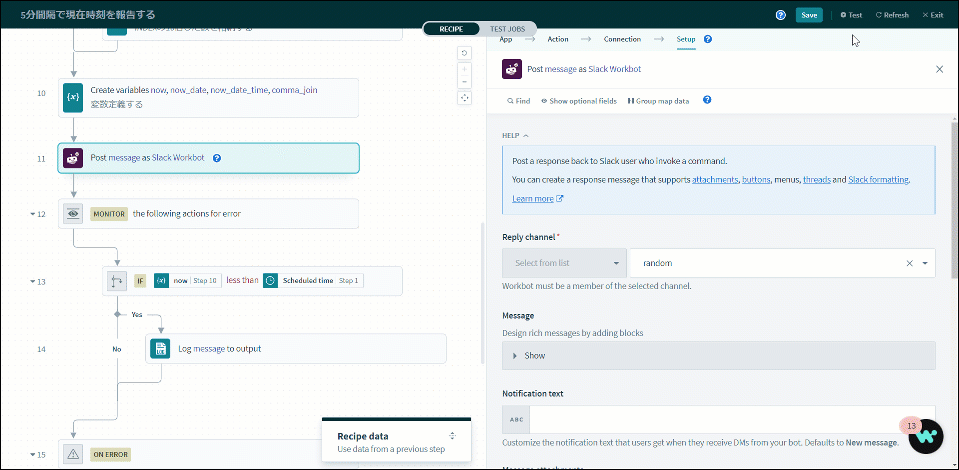Expand the Recipe data panel

(x=453, y=436)
